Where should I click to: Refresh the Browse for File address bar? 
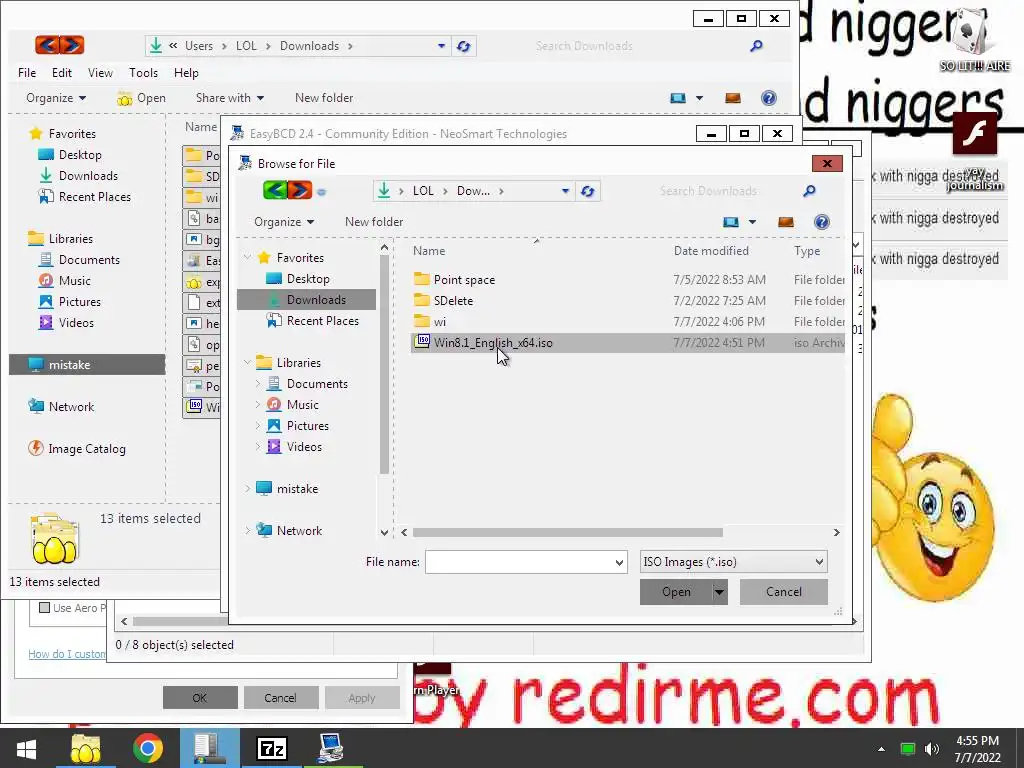coord(587,191)
